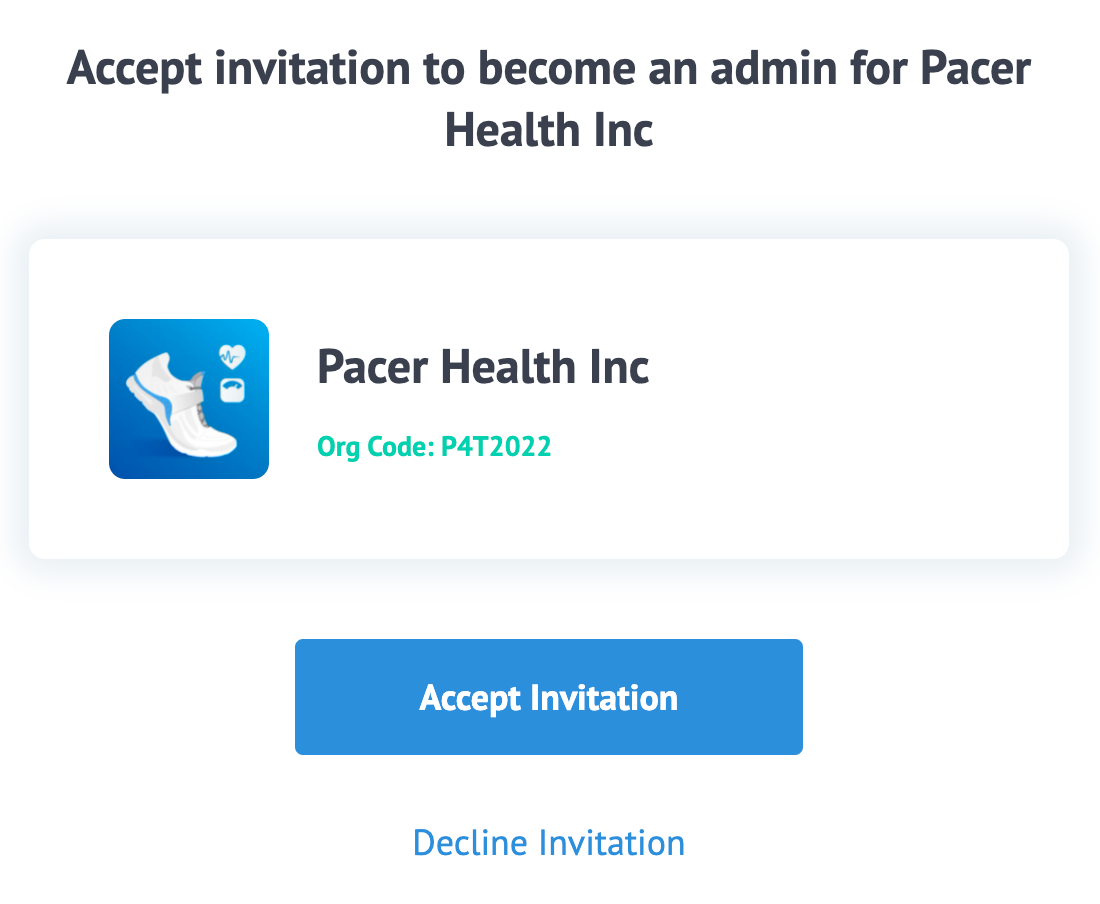Click the 'Org Code:' label
Image resolution: width=1100 pixels, height=904 pixels.
tap(376, 447)
